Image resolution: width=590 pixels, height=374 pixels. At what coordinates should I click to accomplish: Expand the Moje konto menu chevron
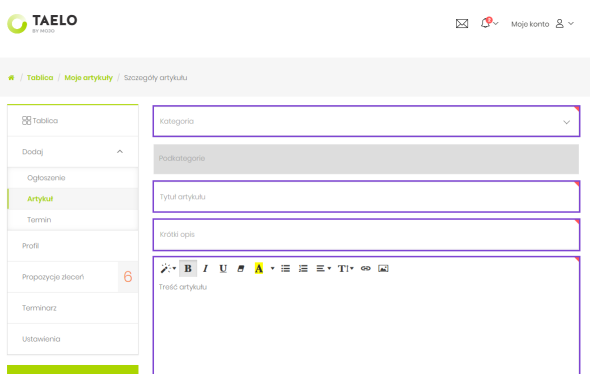coord(571,24)
